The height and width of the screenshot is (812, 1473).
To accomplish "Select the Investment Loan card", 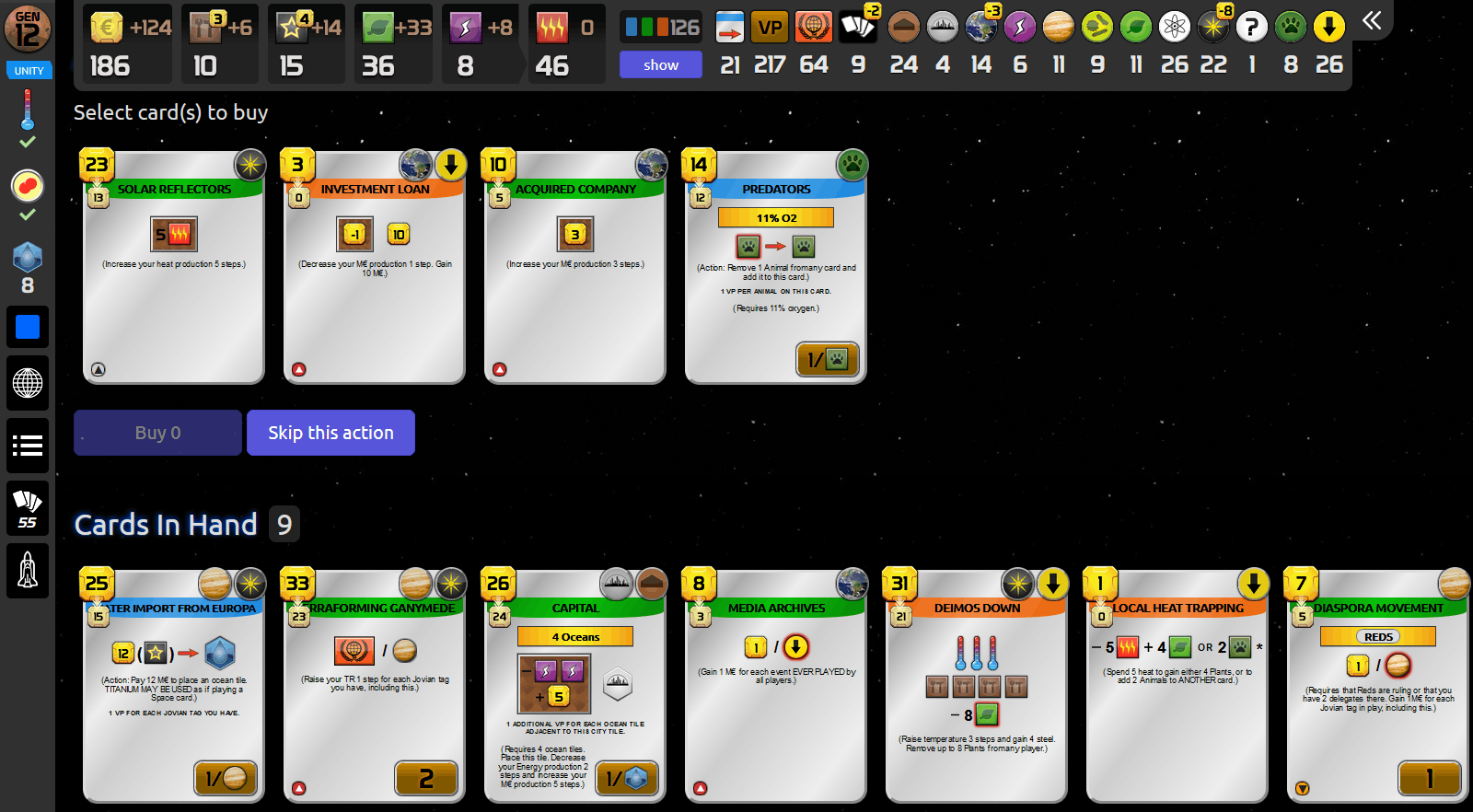I will [375, 267].
